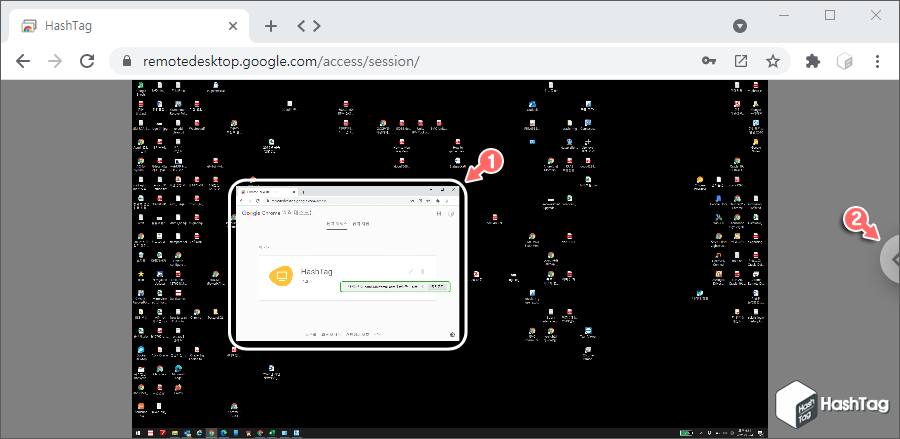Maximize the browser window
This screenshot has height=439, width=900.
[830, 15]
